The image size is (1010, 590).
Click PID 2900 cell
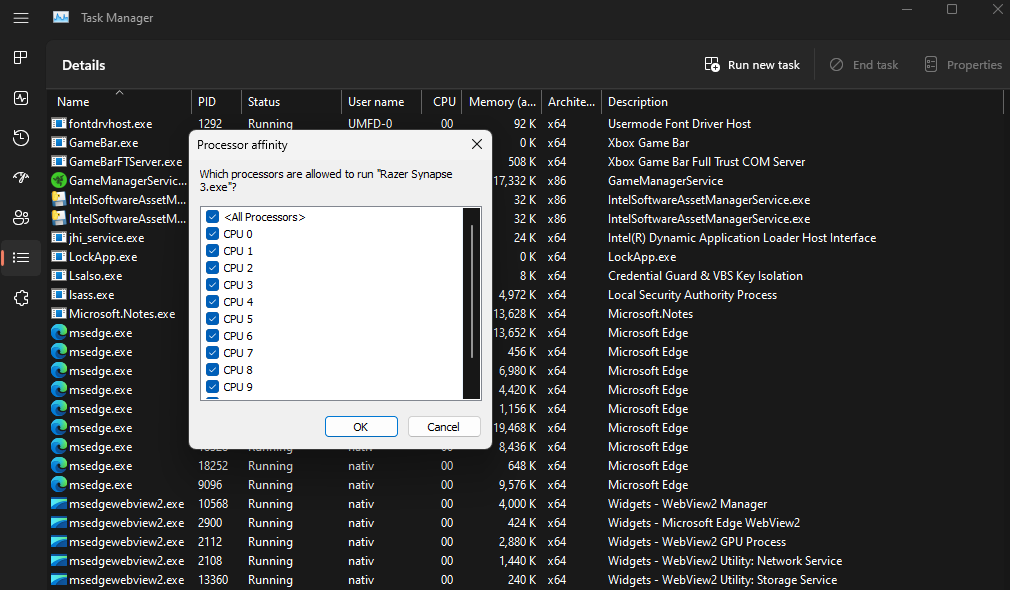[209, 523]
